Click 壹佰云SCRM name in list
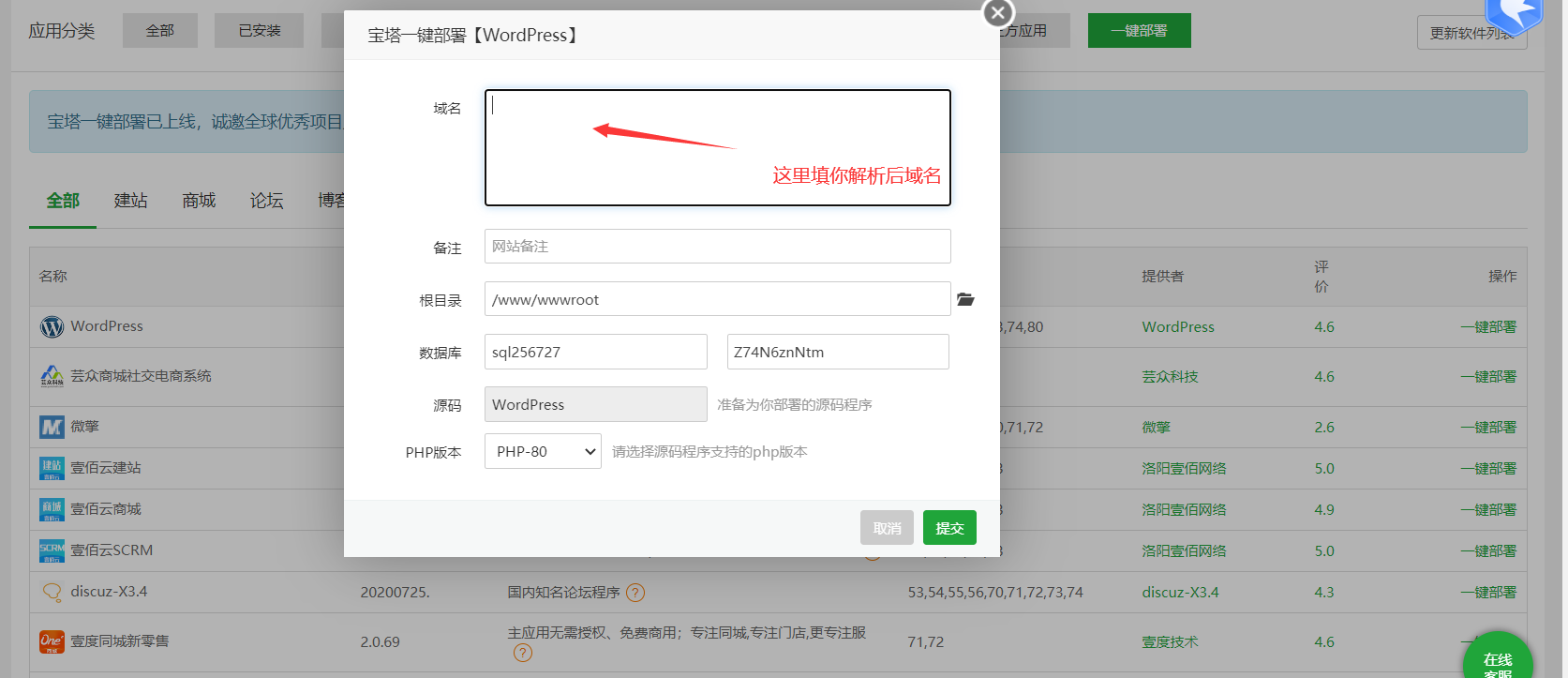 112,550
